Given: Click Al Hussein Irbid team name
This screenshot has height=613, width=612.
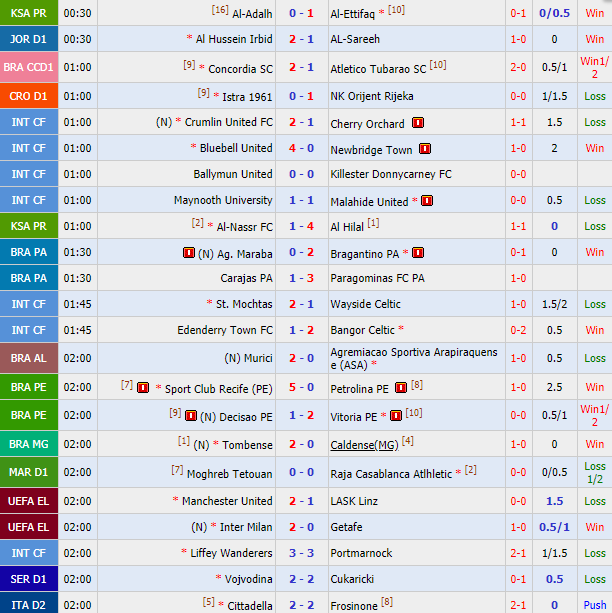Looking at the screenshot, I should (x=234, y=39).
